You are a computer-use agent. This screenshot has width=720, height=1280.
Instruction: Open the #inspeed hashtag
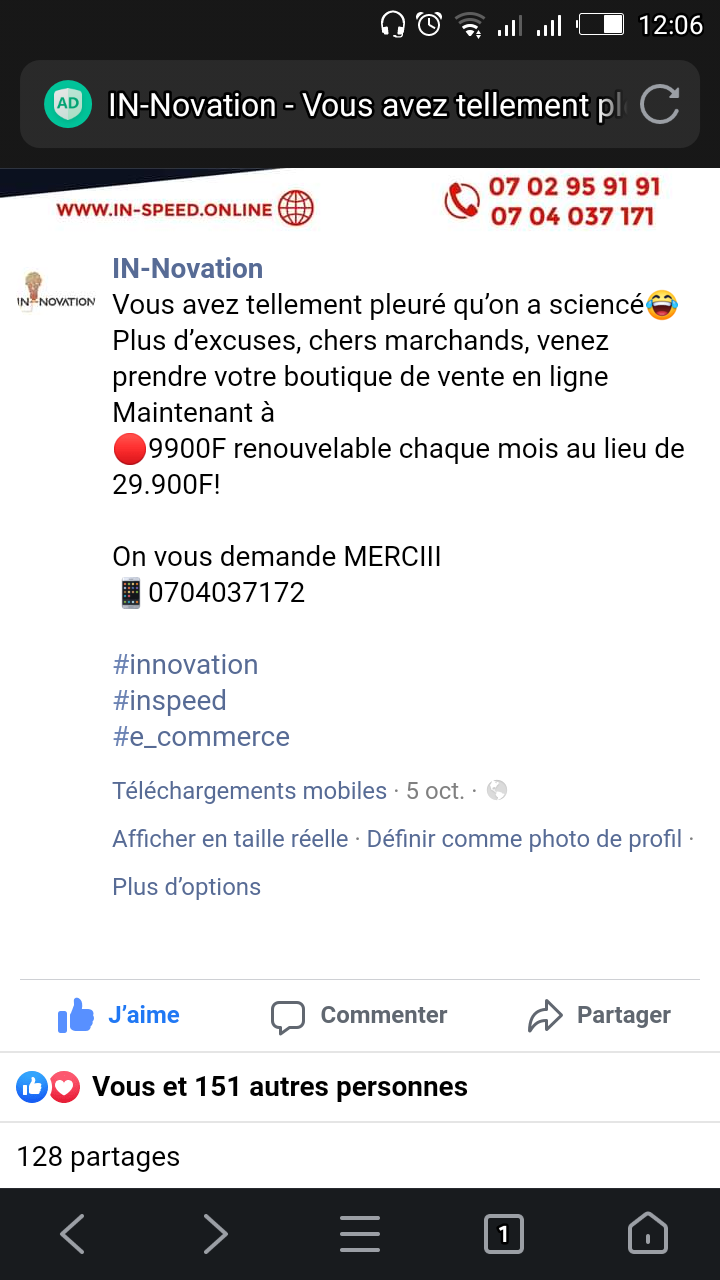169,701
